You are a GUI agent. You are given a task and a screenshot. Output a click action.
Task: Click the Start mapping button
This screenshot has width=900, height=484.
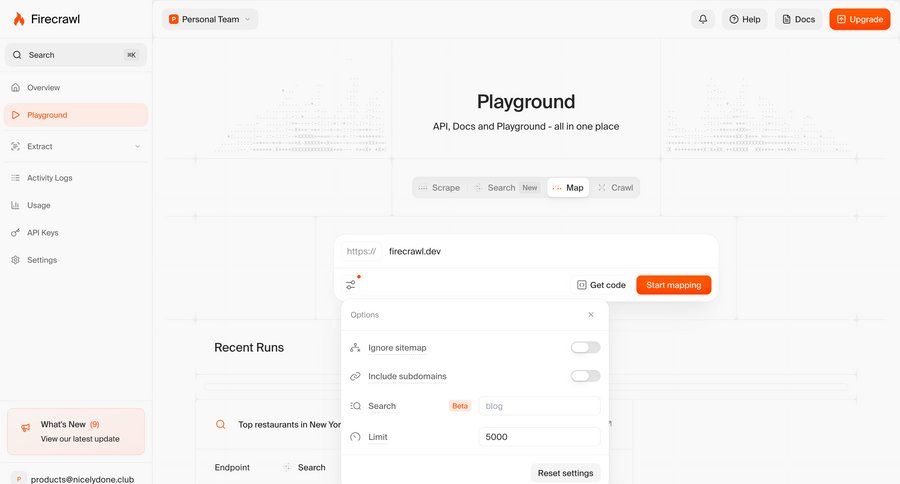(x=673, y=285)
